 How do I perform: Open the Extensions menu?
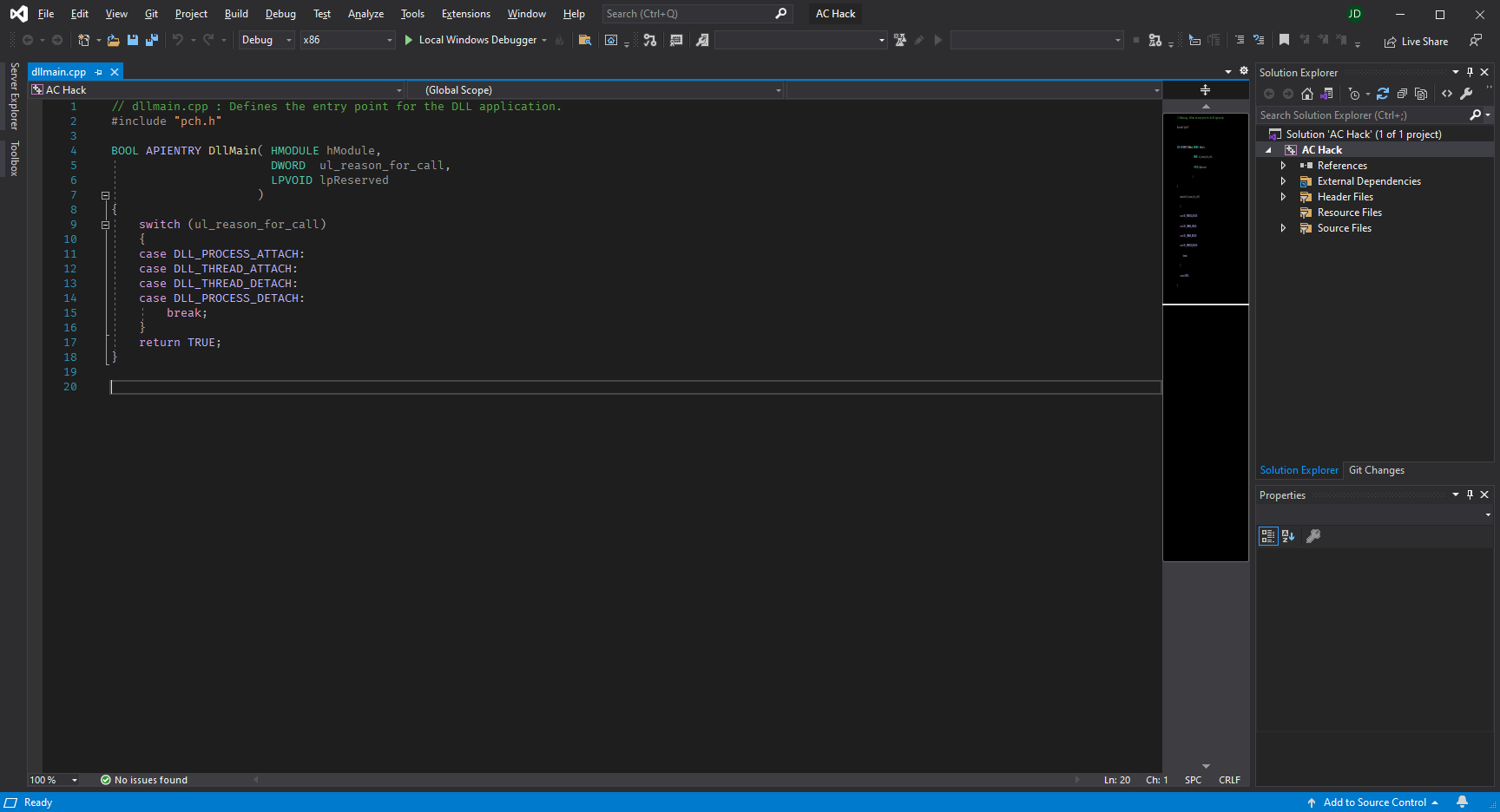point(466,14)
